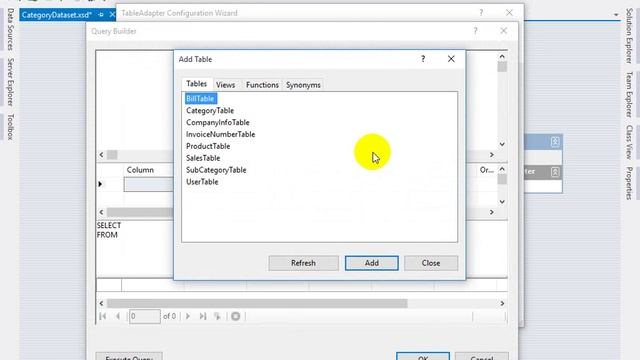Close the Add Table dialog with X
The image size is (640, 360).
[451, 59]
